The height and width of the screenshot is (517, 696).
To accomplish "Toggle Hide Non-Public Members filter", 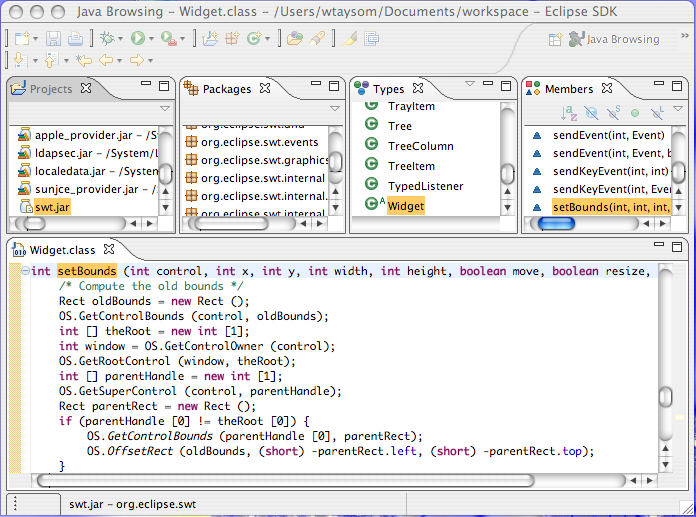I will click(635, 113).
